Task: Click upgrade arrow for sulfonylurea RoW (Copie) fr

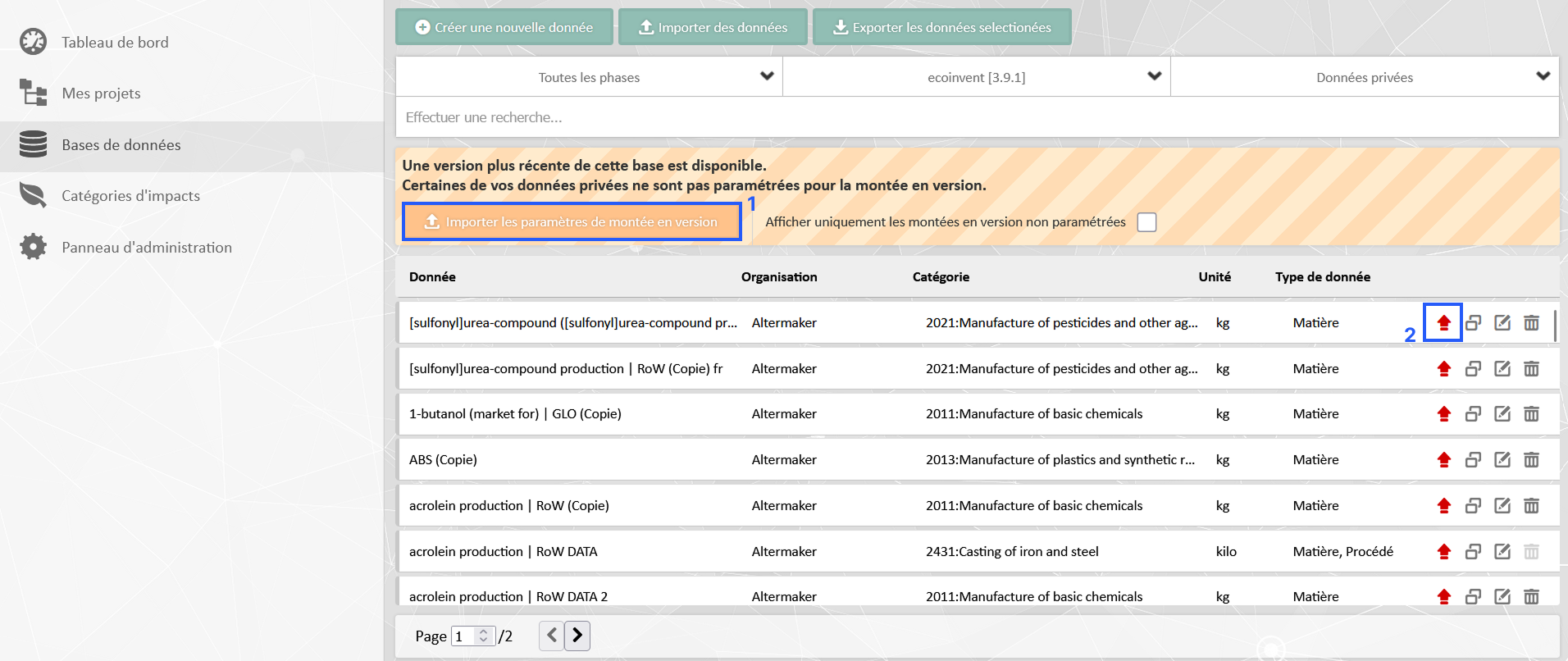Action: point(1444,368)
